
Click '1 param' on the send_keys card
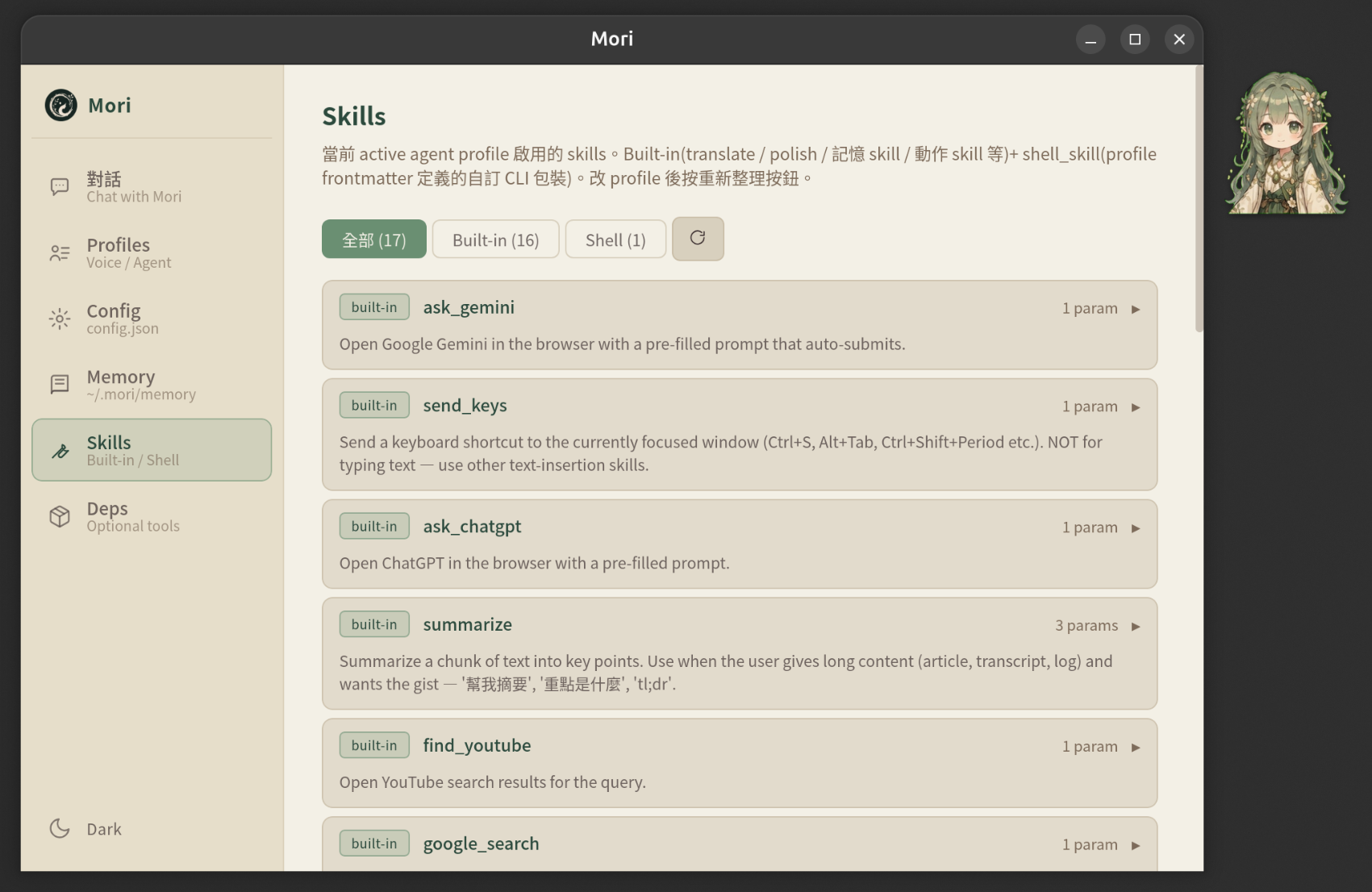pyautogui.click(x=1090, y=406)
